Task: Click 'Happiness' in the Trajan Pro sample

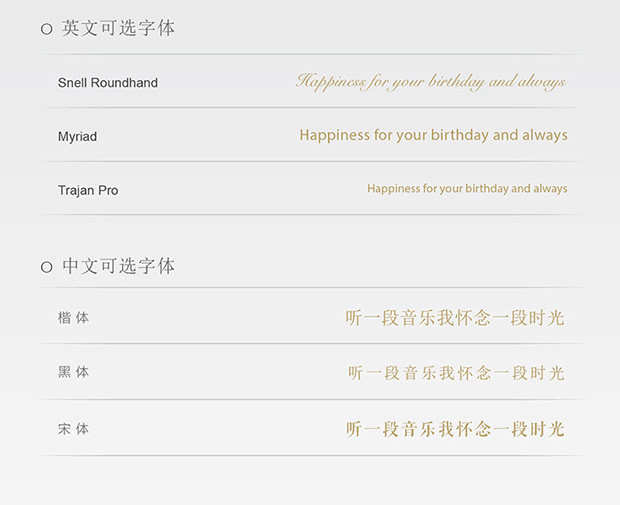Action: click(389, 188)
